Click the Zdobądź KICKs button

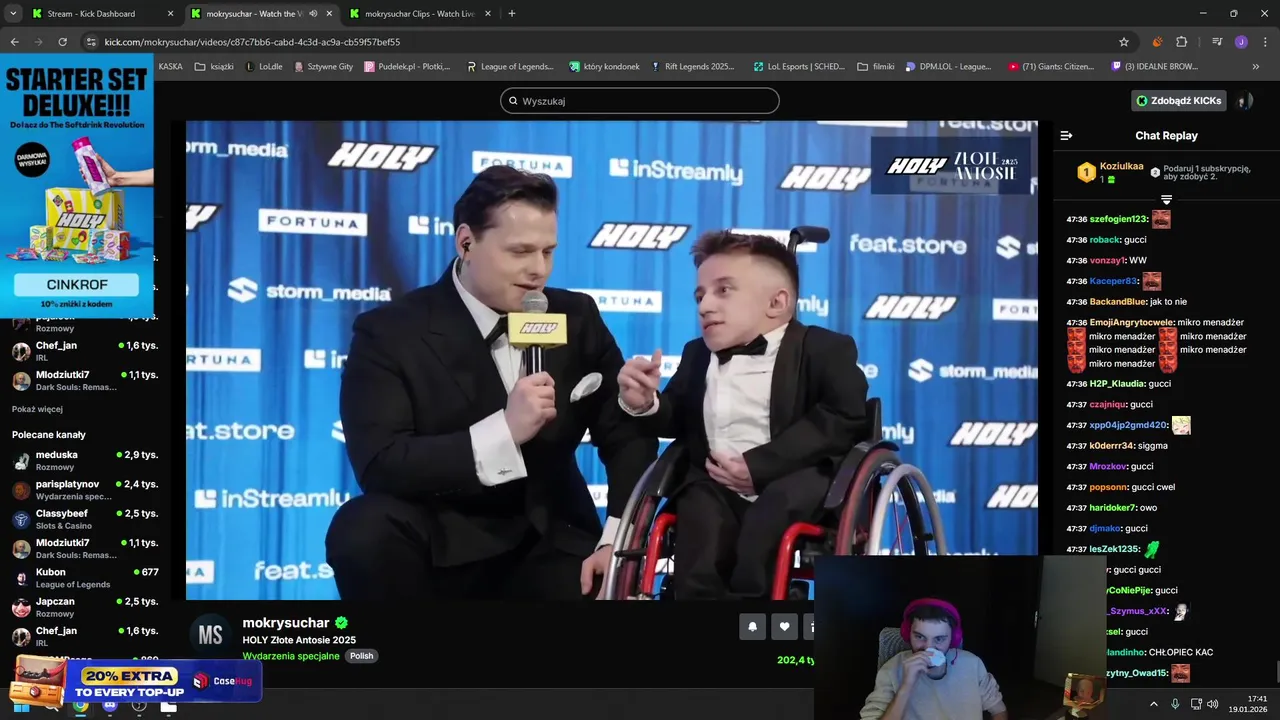coord(1179,101)
